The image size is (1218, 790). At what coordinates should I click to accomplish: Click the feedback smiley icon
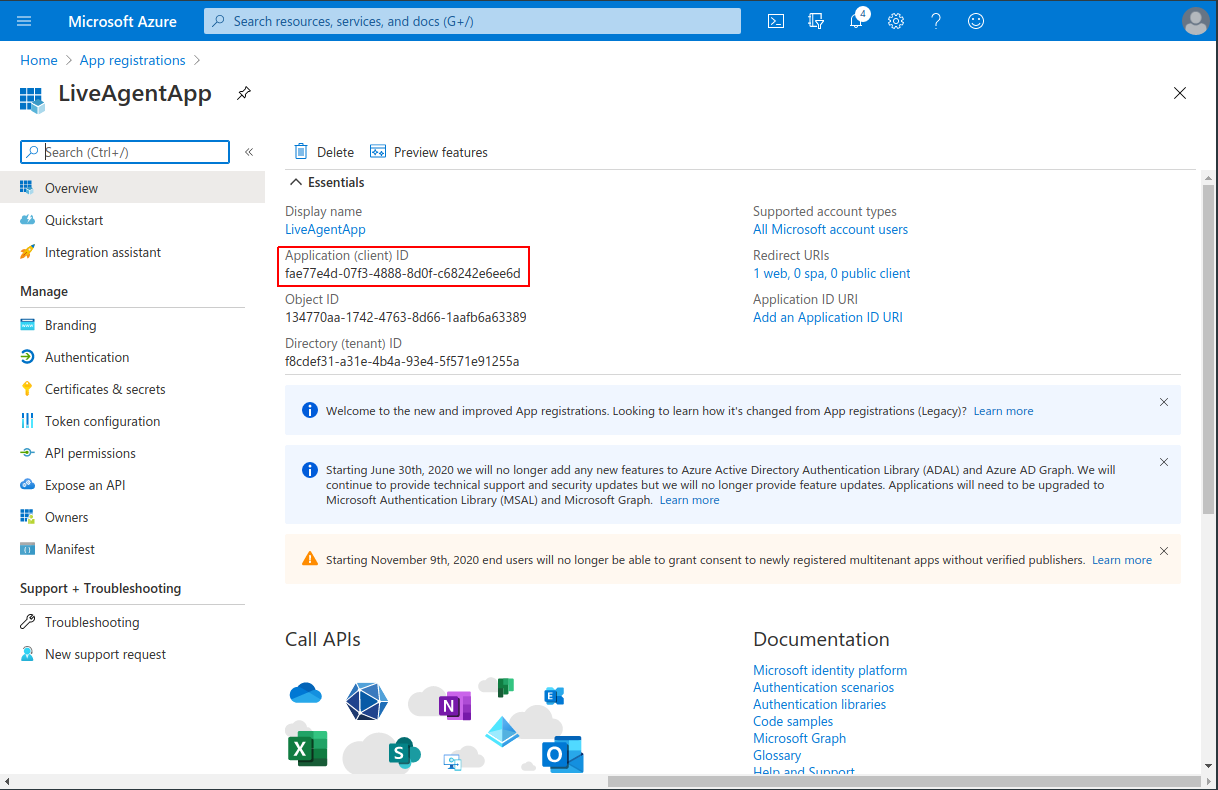click(976, 21)
